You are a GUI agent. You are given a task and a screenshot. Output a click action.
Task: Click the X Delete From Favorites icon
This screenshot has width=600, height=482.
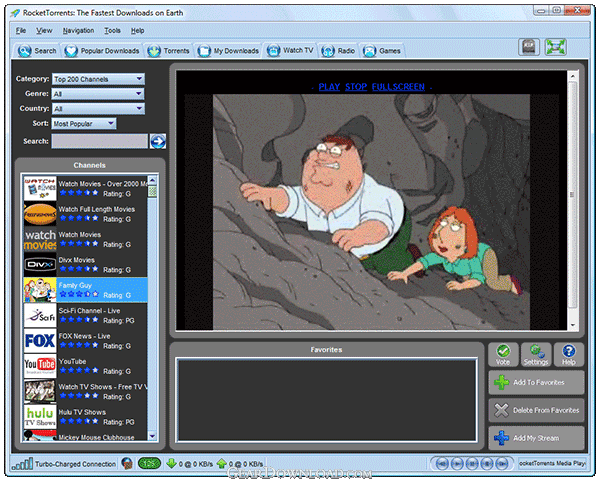click(501, 410)
